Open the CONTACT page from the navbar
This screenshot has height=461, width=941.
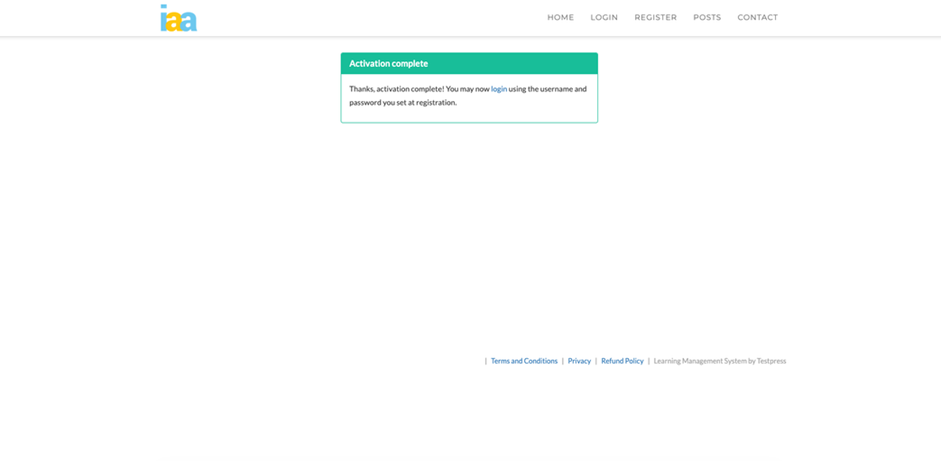click(x=757, y=17)
